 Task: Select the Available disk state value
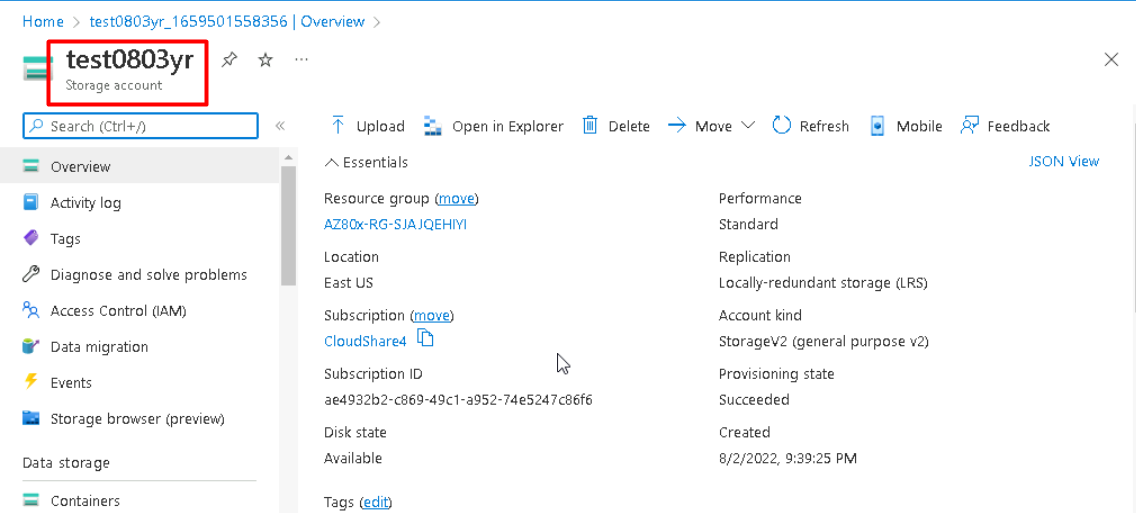tap(353, 459)
